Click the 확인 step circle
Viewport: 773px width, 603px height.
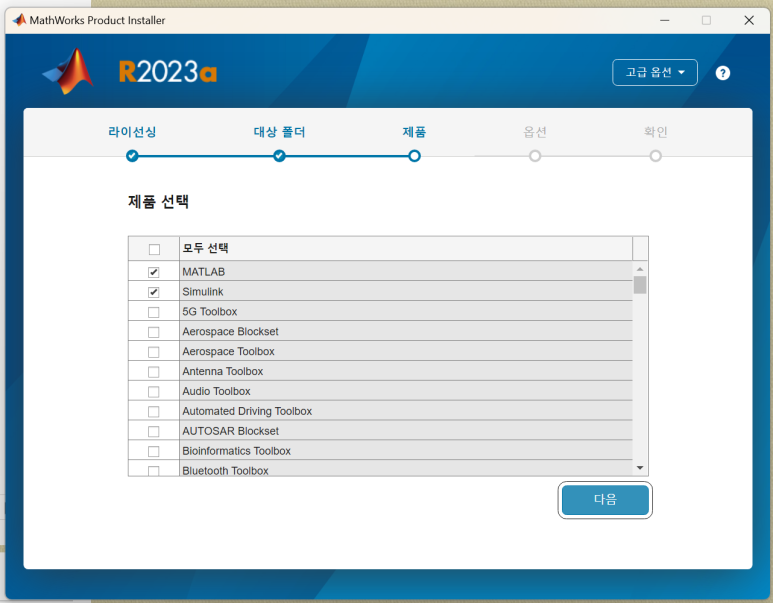tap(656, 156)
